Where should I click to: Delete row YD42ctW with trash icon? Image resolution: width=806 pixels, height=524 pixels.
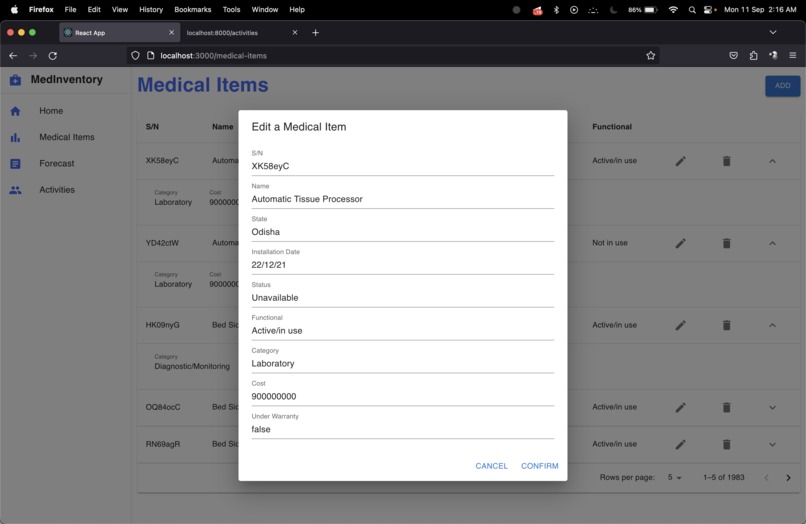(x=726, y=243)
